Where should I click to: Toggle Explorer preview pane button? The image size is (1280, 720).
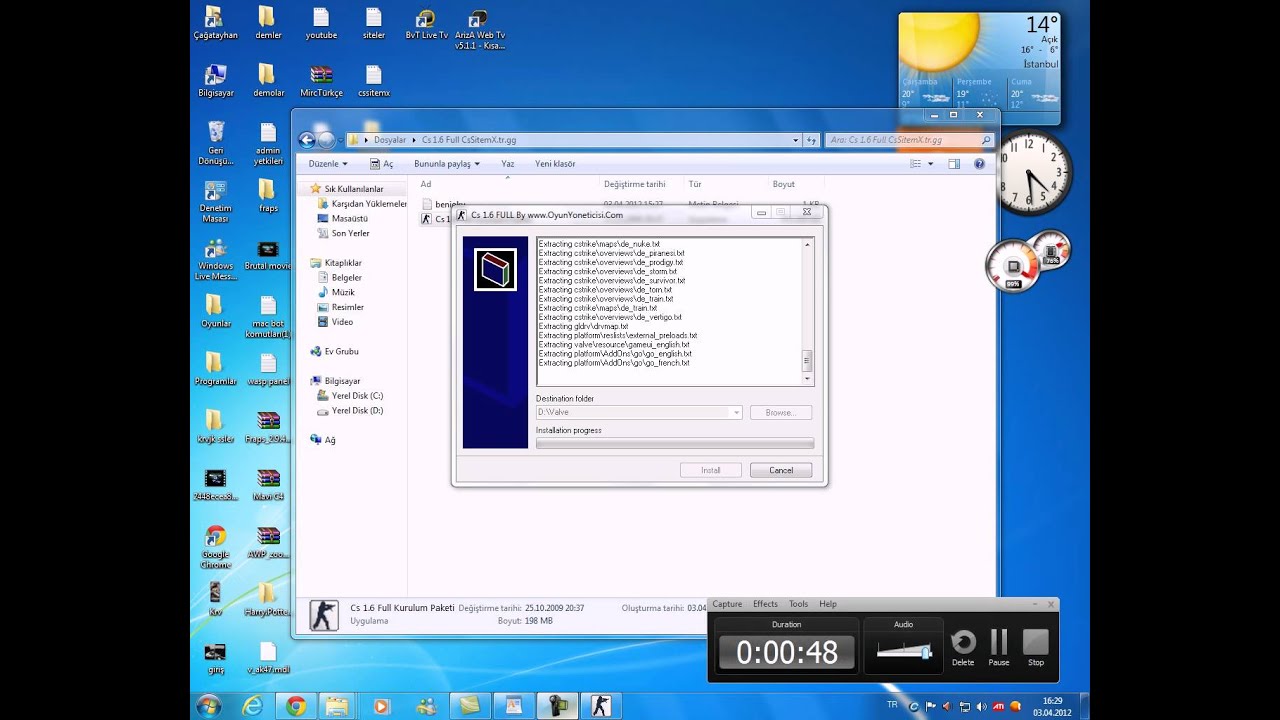click(954, 164)
